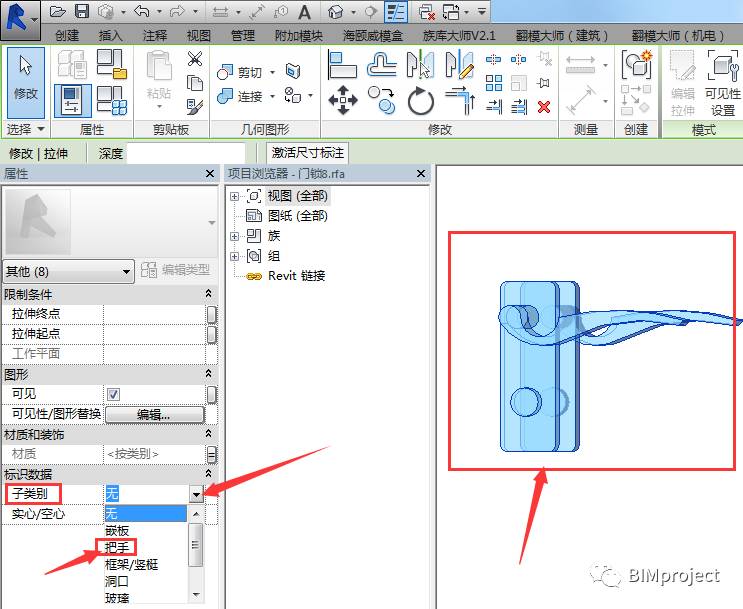Save the family with the disk icon
This screenshot has width=743, height=609.
click(x=82, y=11)
